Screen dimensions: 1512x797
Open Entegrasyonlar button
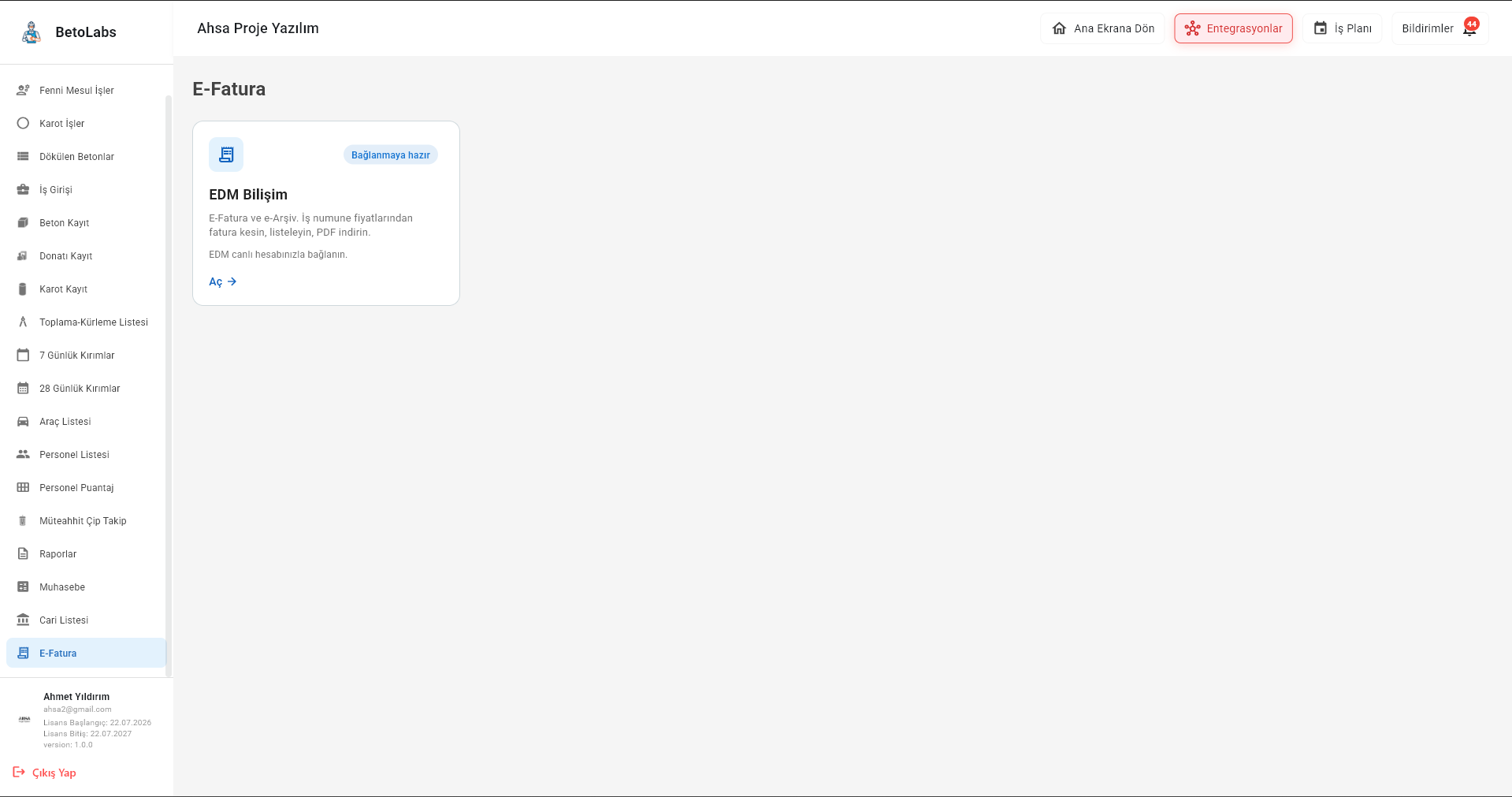(1233, 28)
